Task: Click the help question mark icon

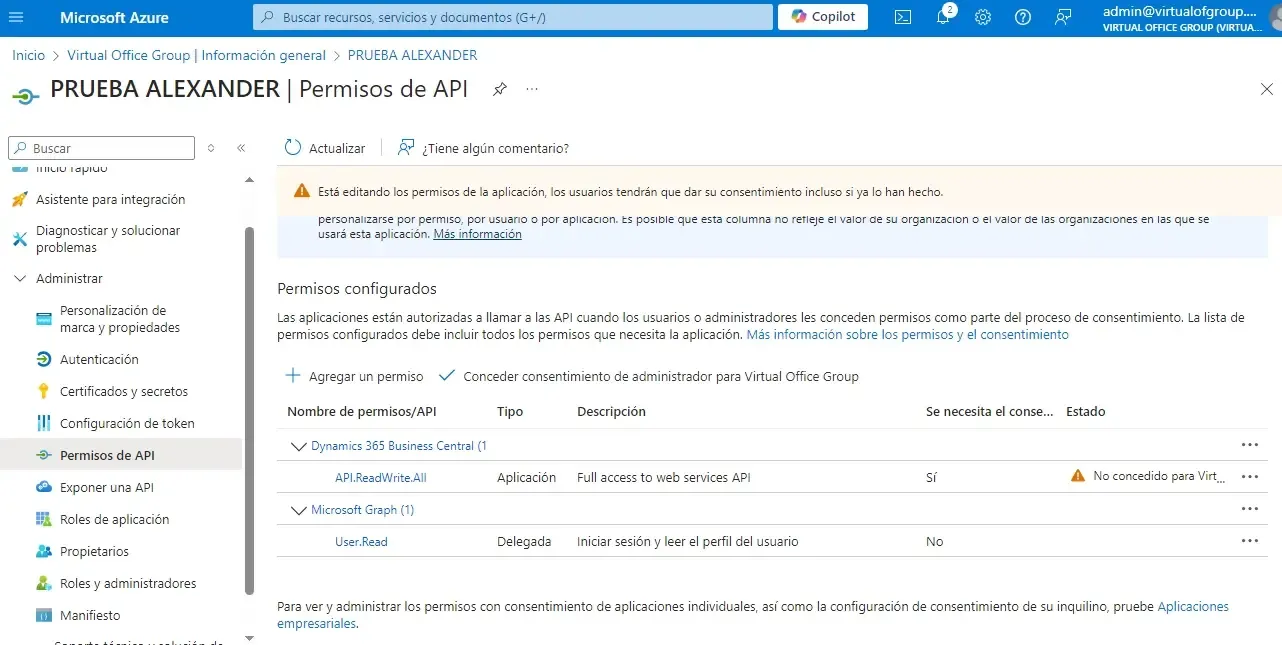Action: 1022,17
